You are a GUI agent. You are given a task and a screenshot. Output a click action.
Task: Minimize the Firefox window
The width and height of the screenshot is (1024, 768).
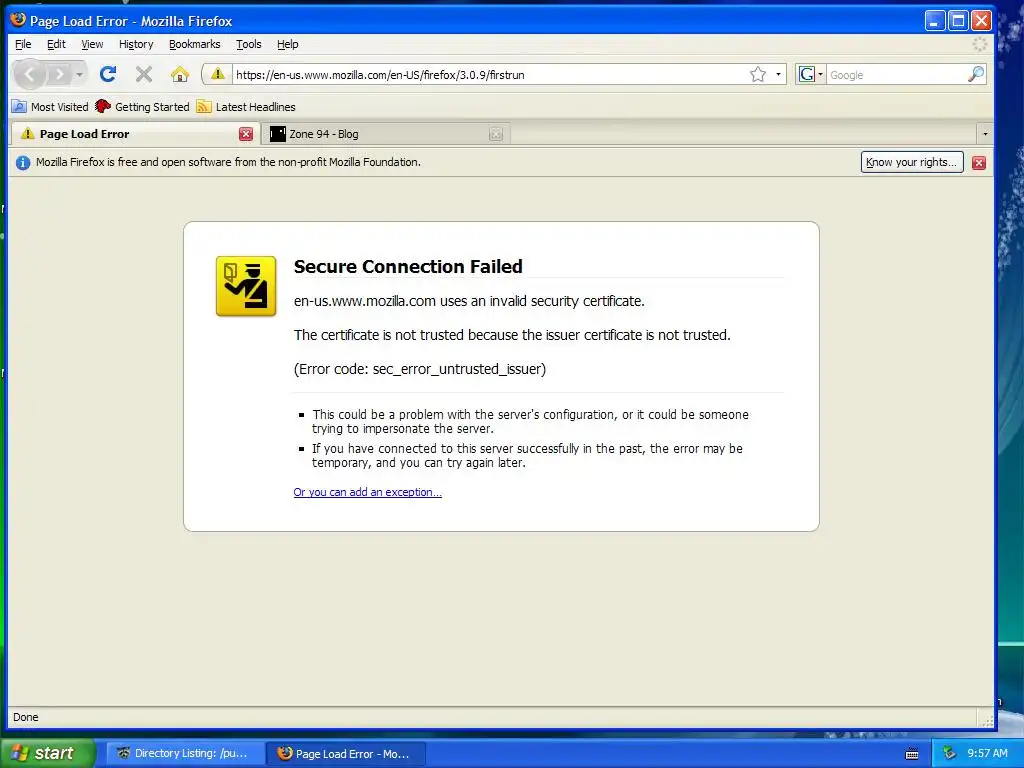[935, 21]
